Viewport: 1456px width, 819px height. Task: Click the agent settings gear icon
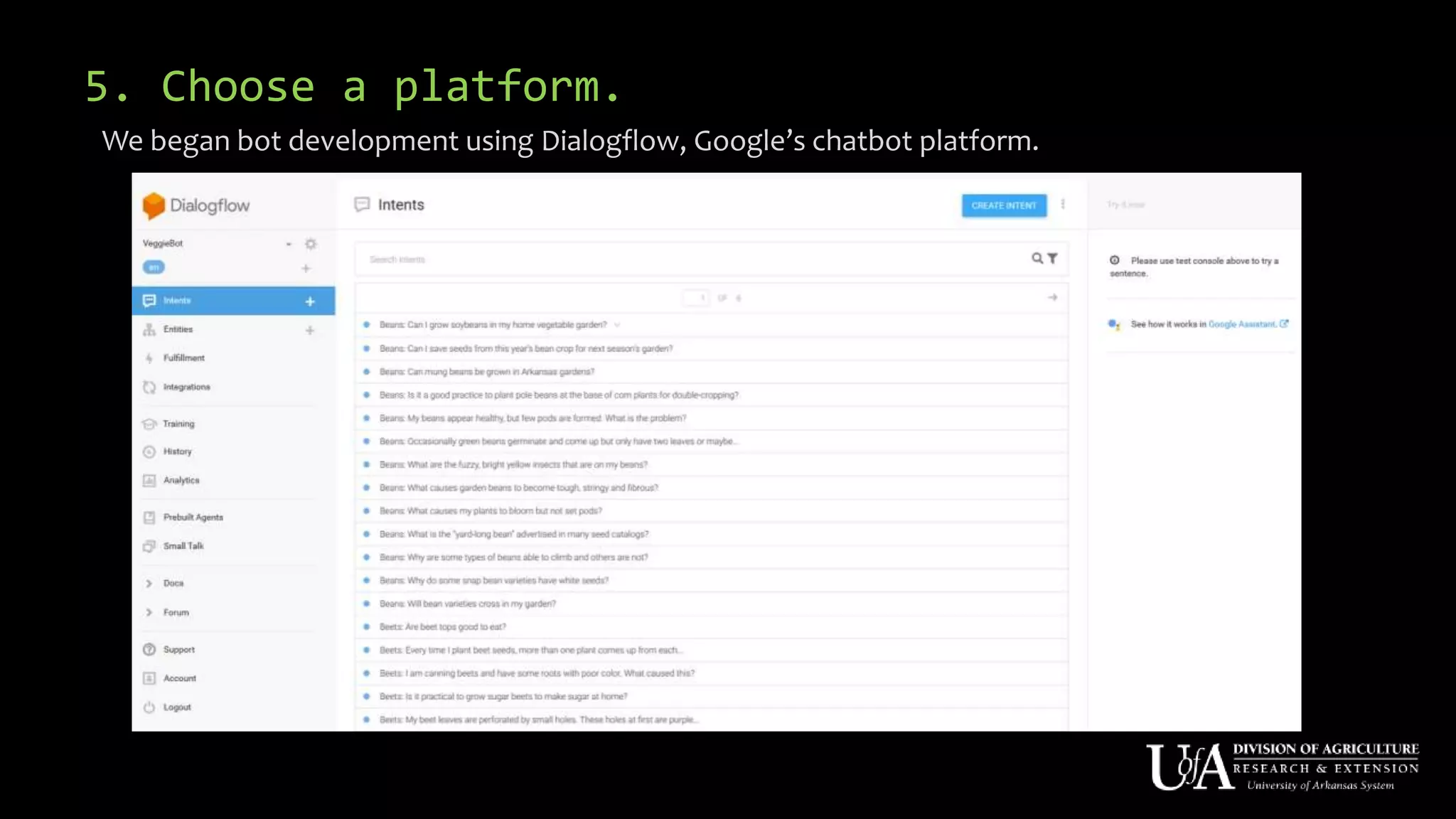coord(311,244)
